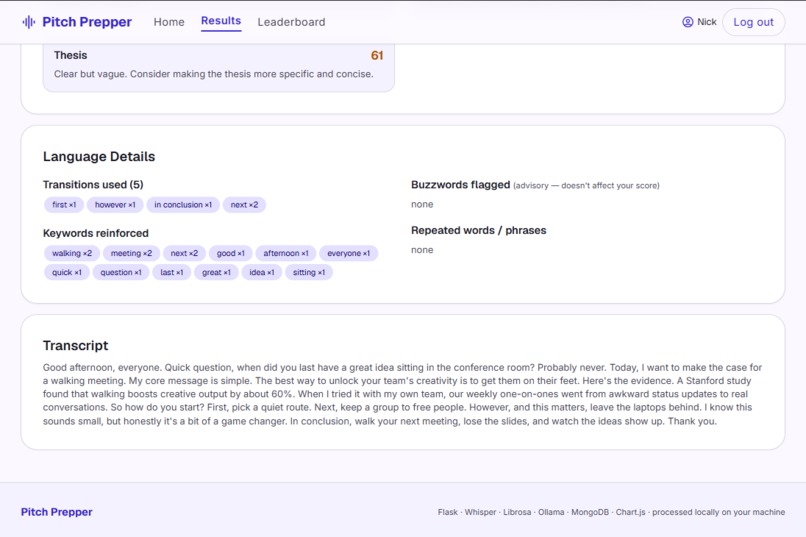Select the 'however ×1' transition chip
This screenshot has width=806, height=537.
[x=115, y=205]
